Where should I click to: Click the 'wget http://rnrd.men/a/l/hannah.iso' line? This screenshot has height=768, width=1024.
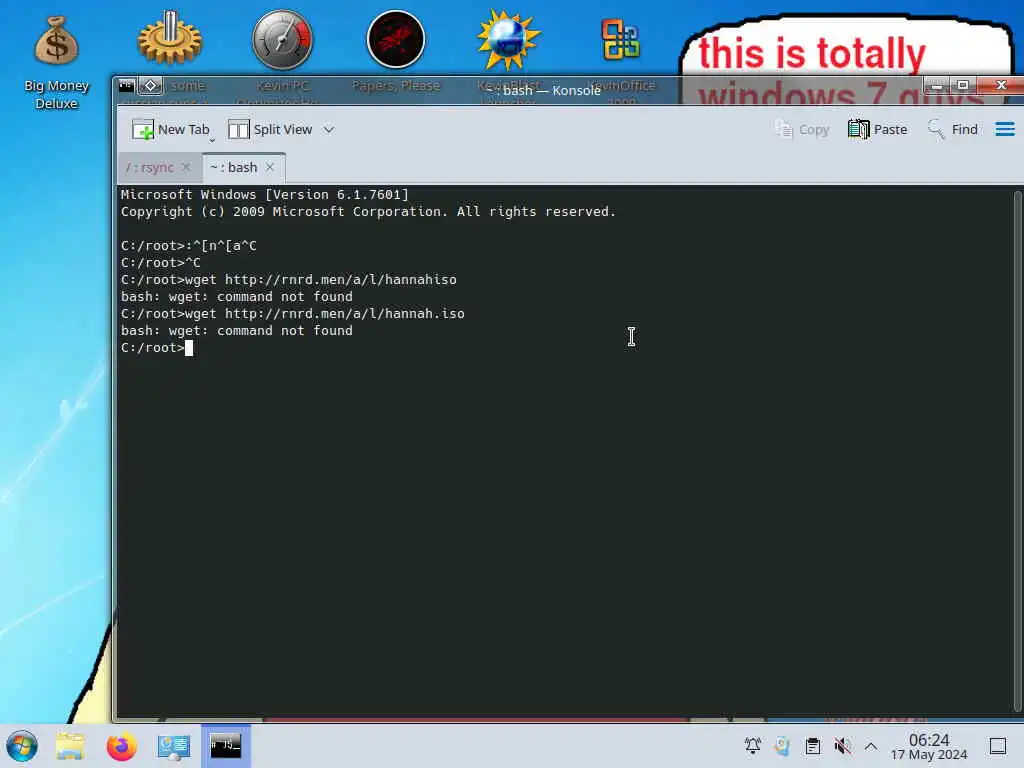[293, 313]
